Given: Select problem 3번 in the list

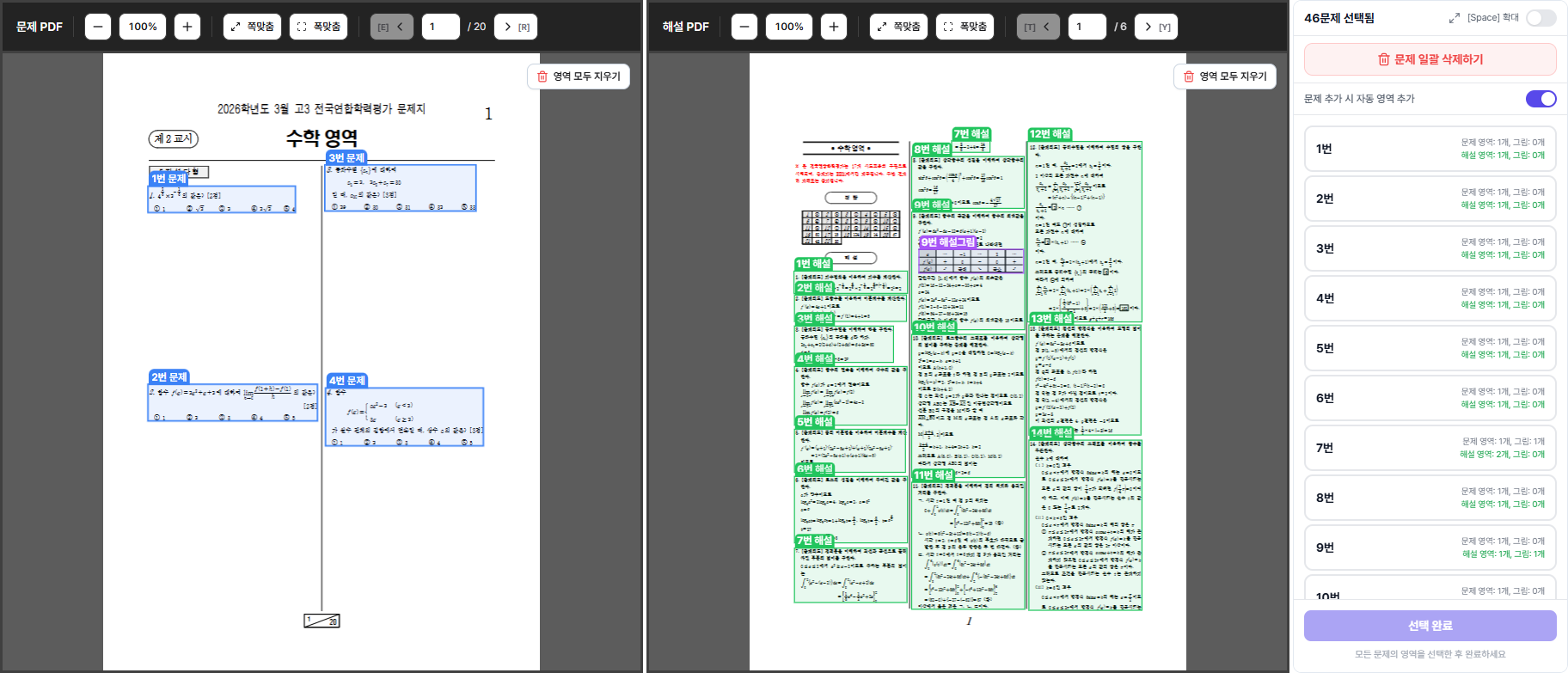Looking at the screenshot, I should [1430, 248].
